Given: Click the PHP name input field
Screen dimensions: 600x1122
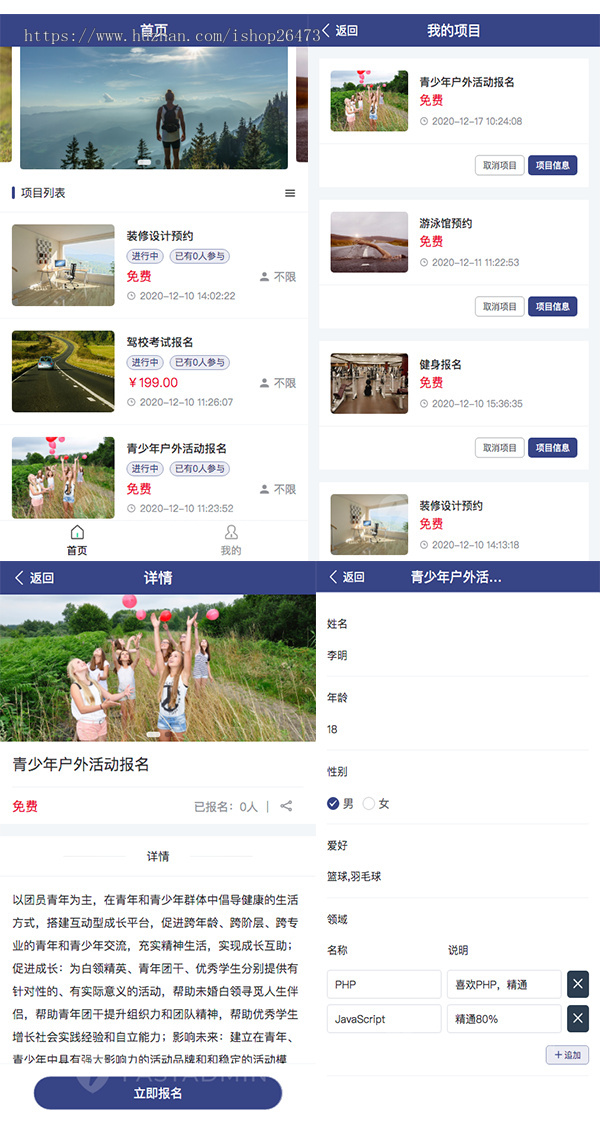Looking at the screenshot, I should (x=384, y=985).
